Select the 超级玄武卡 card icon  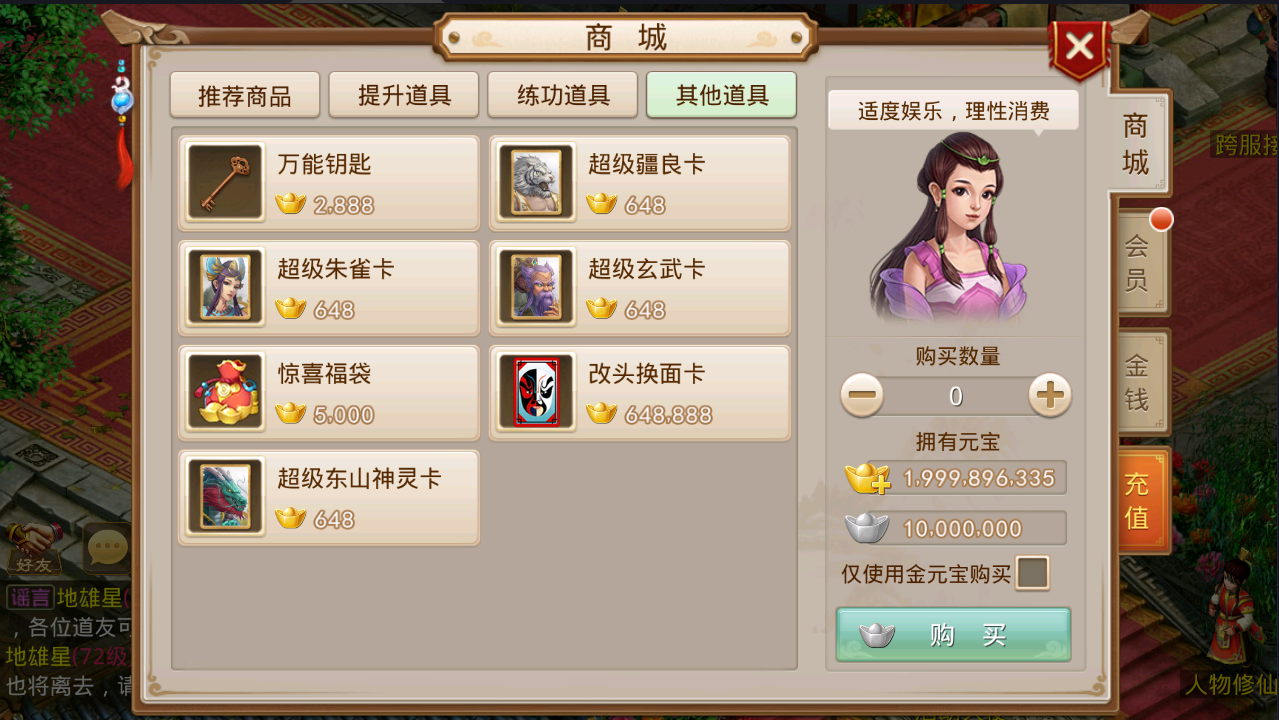coord(536,288)
